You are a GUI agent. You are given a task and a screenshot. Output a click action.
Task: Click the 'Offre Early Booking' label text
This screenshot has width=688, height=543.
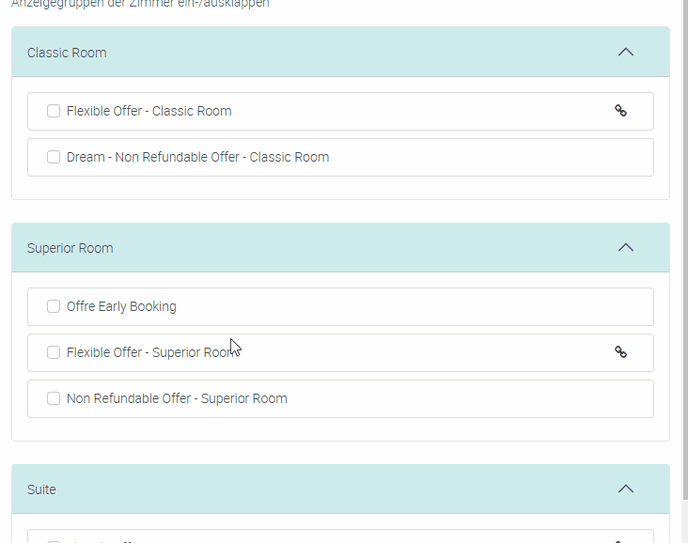(121, 307)
